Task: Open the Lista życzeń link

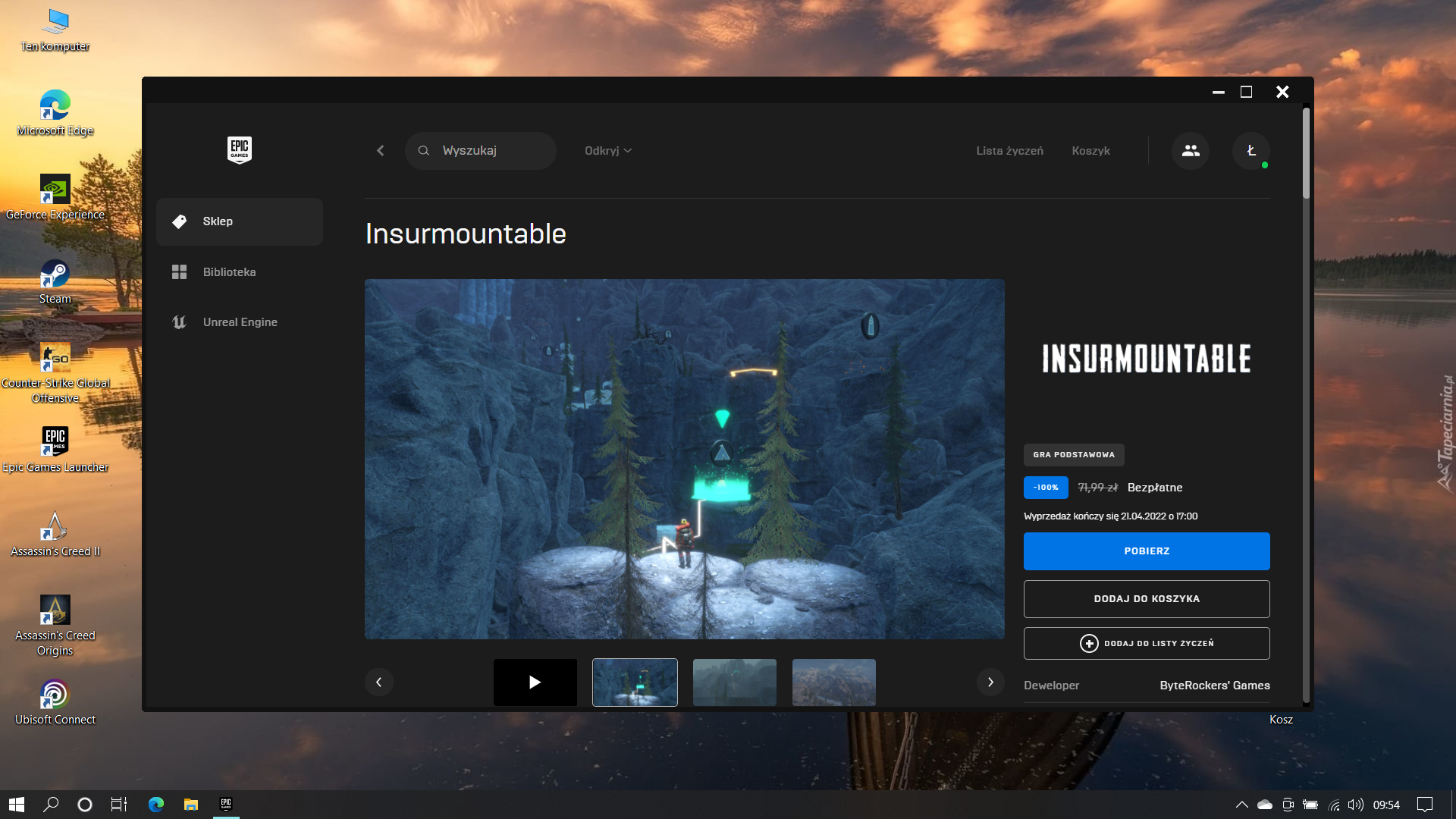Action: tap(1009, 150)
